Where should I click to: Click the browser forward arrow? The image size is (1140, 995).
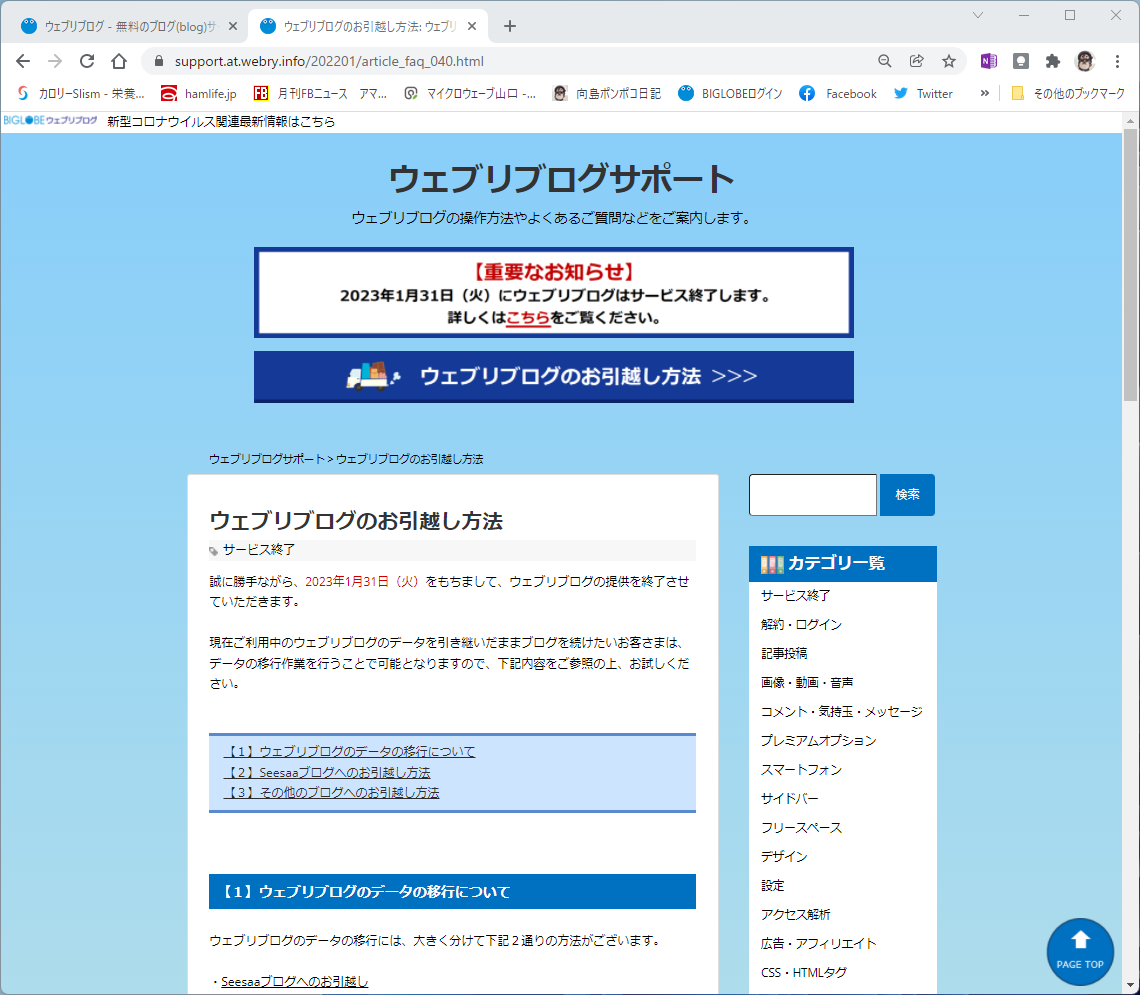point(55,61)
